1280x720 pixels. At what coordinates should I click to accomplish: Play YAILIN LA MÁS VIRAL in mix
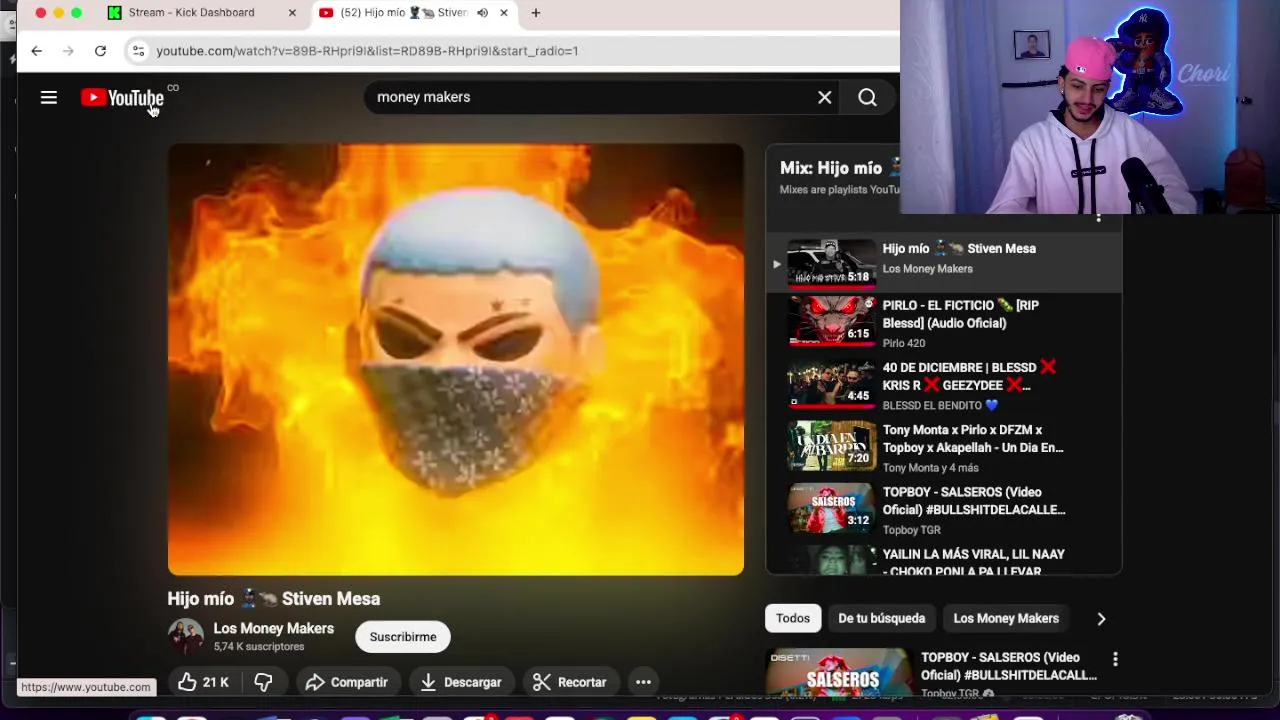point(944,560)
